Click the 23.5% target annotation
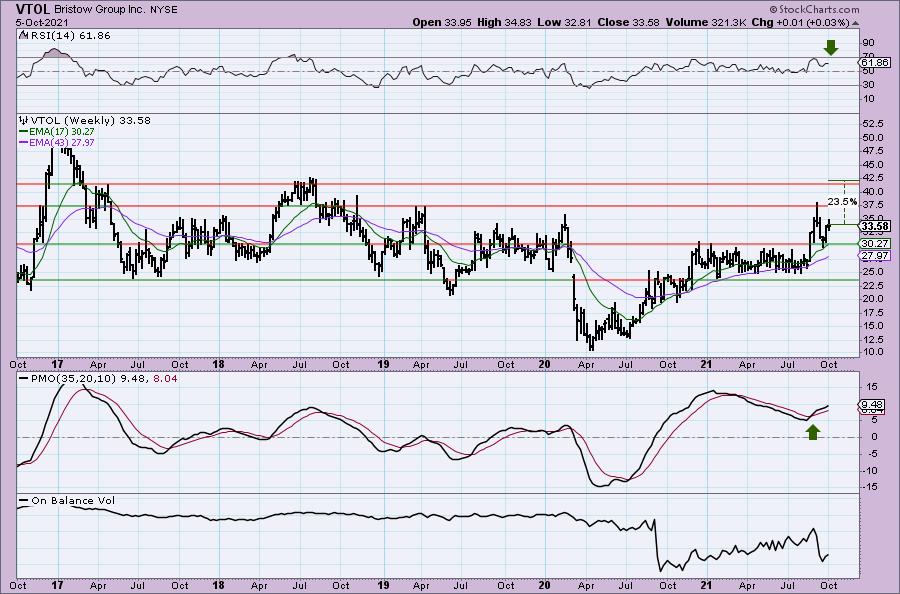Screen dimensions: 900x594 (843, 201)
